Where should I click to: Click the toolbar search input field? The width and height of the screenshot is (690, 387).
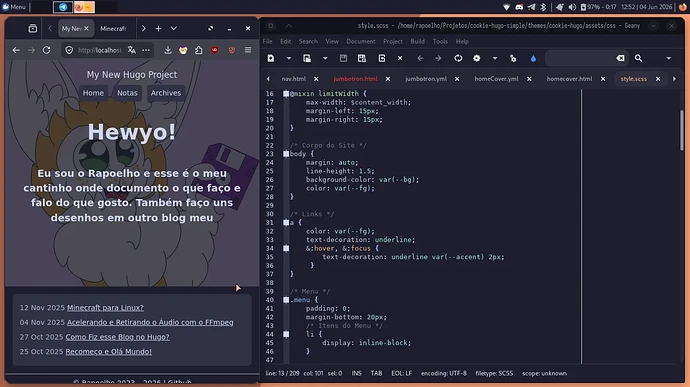tap(580, 58)
